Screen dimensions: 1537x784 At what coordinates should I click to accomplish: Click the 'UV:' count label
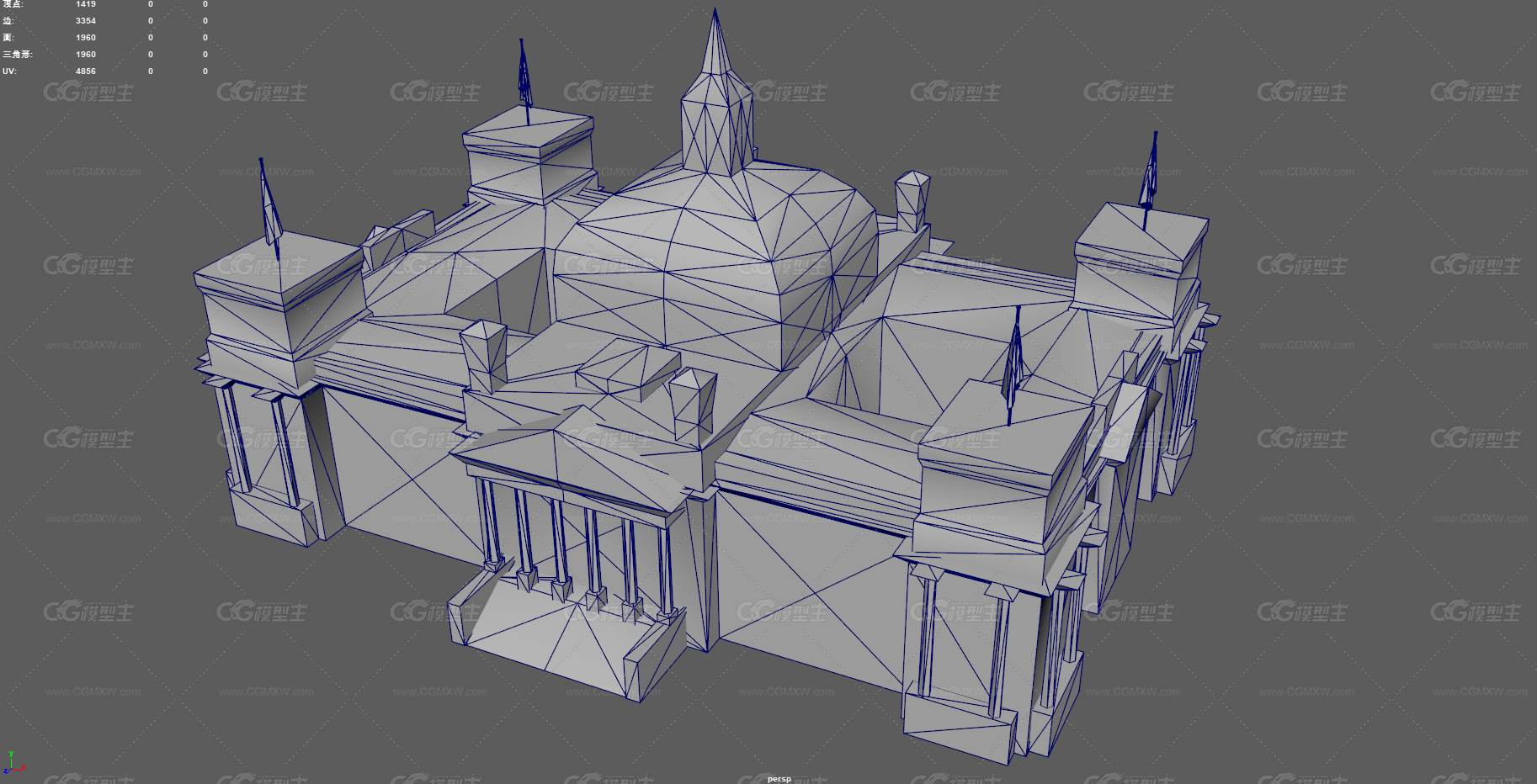(9, 72)
